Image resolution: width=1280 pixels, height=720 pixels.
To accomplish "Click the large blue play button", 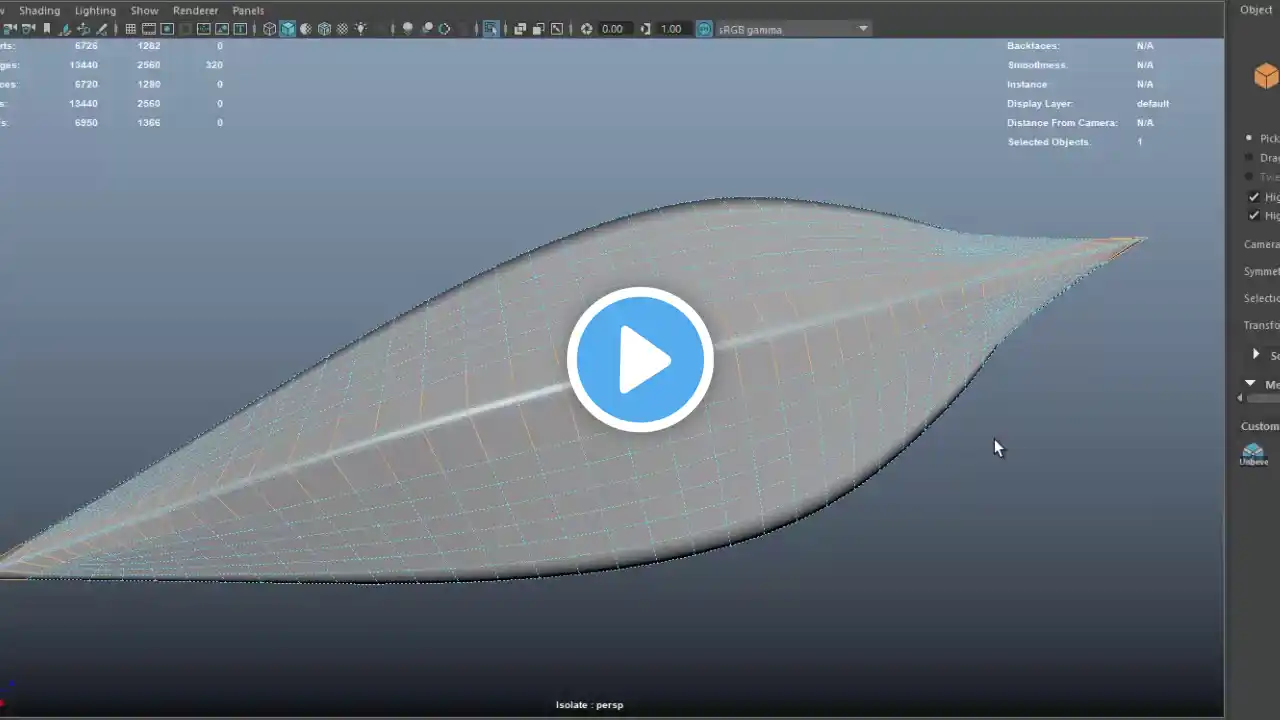I will click(x=640, y=359).
